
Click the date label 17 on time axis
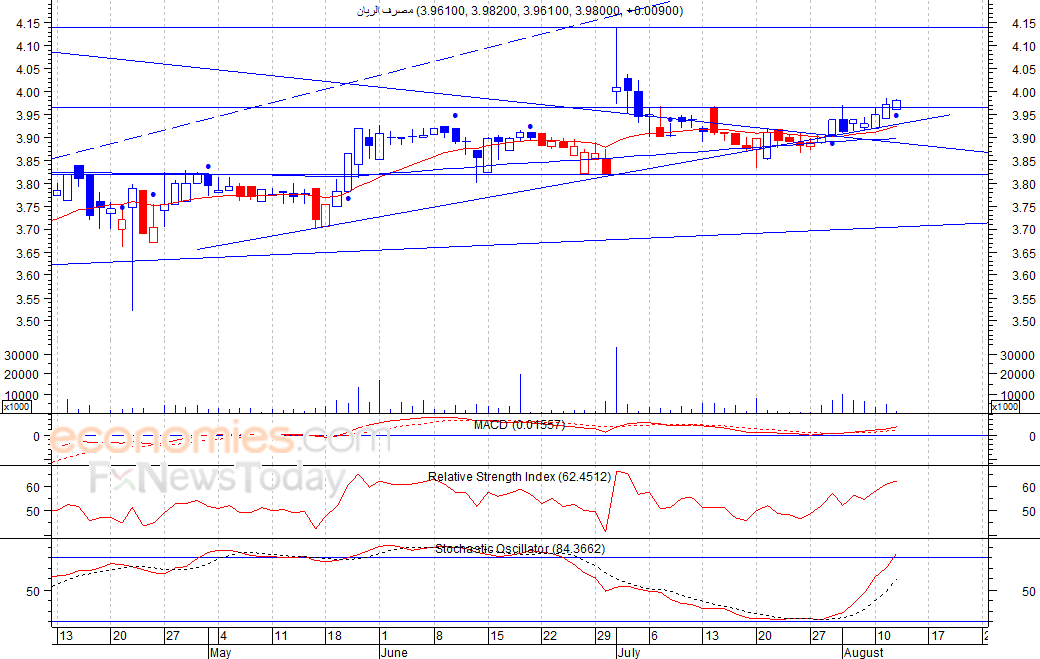pyautogui.click(x=937, y=636)
